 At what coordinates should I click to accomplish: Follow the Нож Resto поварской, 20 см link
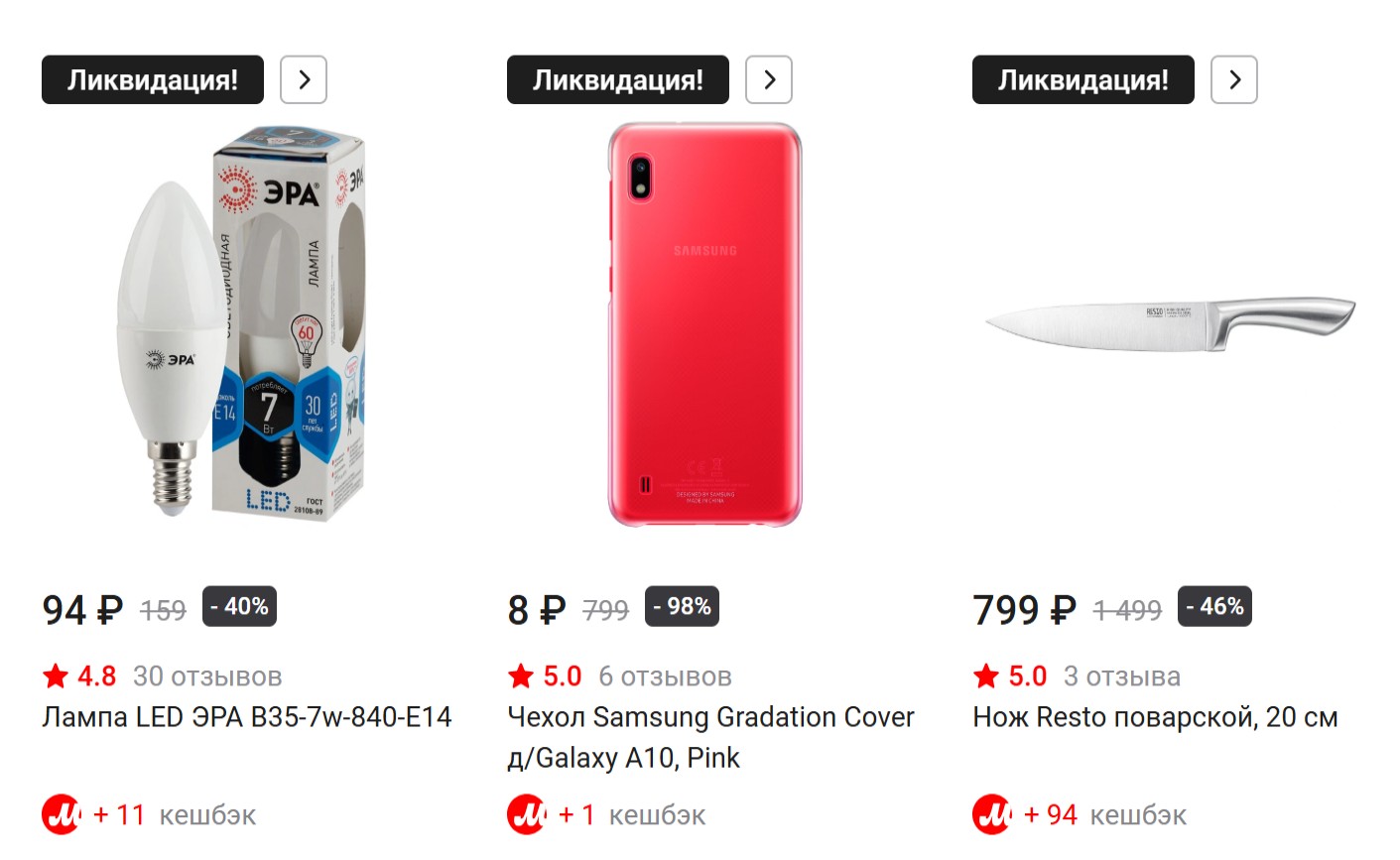pos(1155,717)
